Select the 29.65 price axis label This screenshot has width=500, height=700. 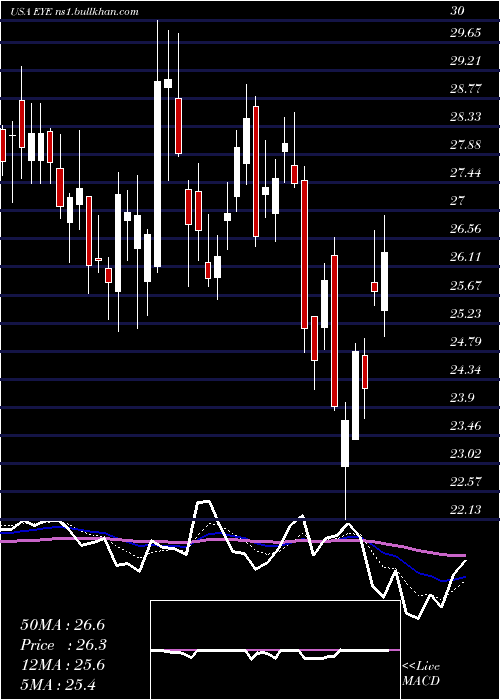click(466, 33)
